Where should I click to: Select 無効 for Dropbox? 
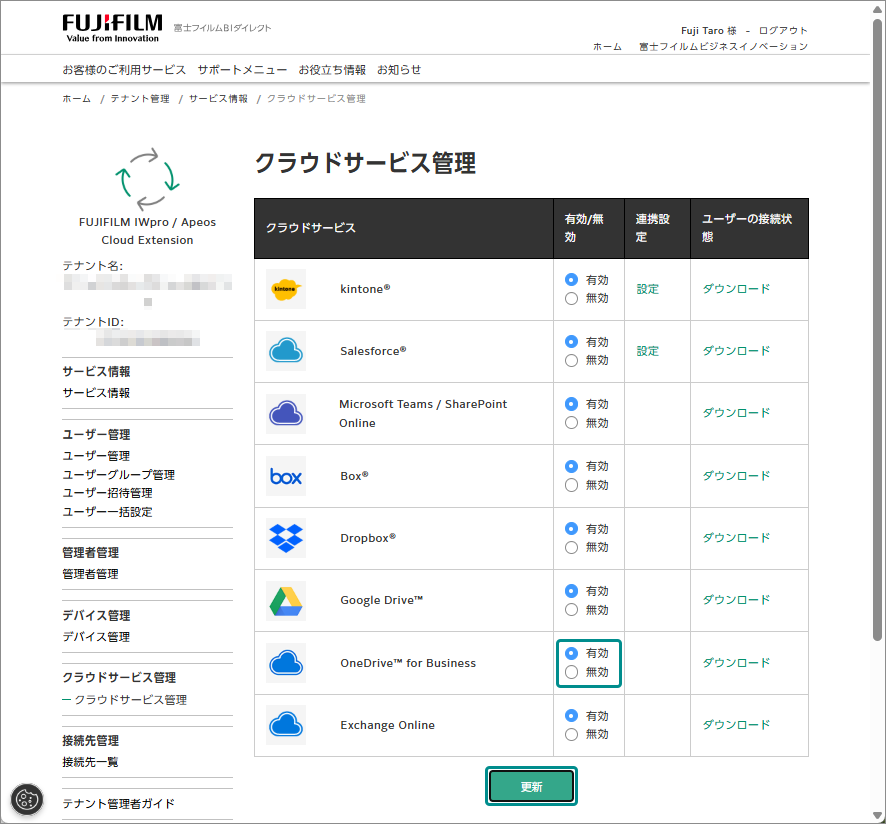[571, 547]
